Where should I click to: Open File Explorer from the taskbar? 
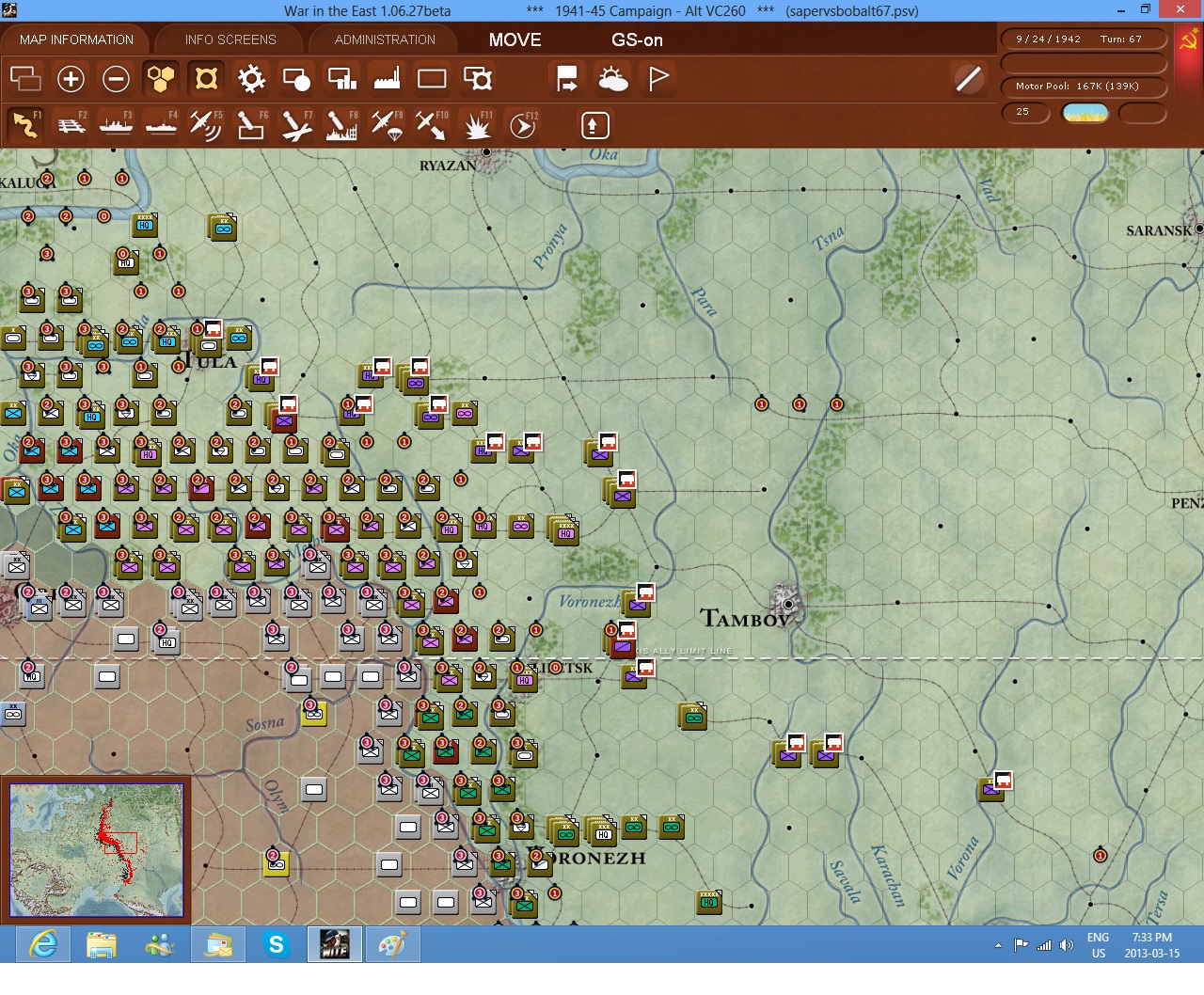102,944
